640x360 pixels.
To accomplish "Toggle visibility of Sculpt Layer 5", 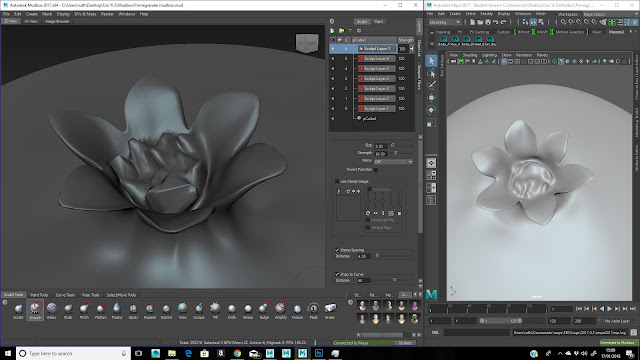I will tap(333, 69).
